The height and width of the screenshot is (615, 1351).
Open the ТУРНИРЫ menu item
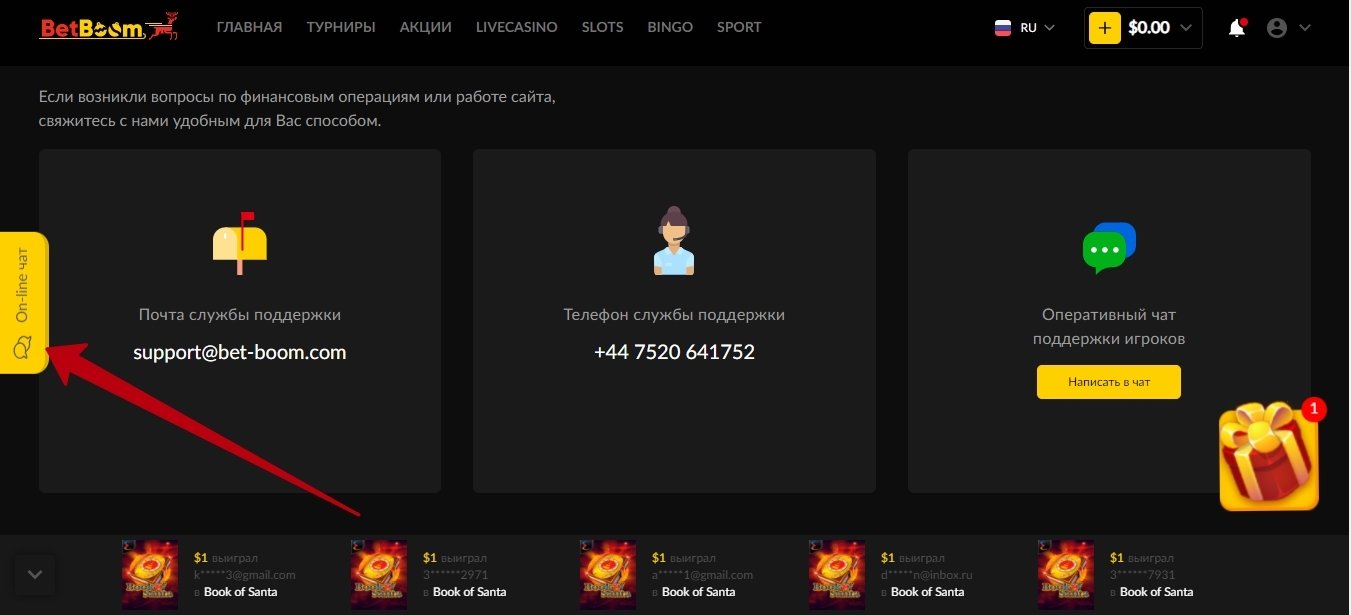point(341,27)
